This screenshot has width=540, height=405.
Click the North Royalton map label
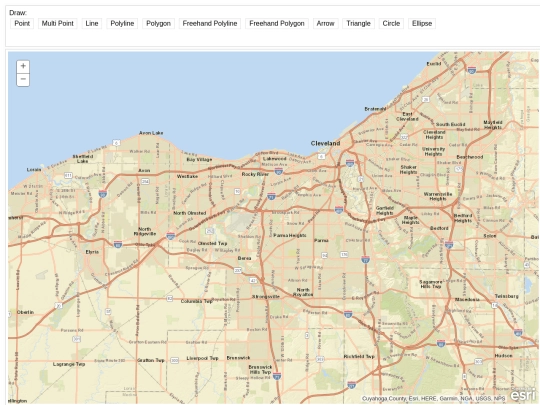pyautogui.click(x=303, y=292)
